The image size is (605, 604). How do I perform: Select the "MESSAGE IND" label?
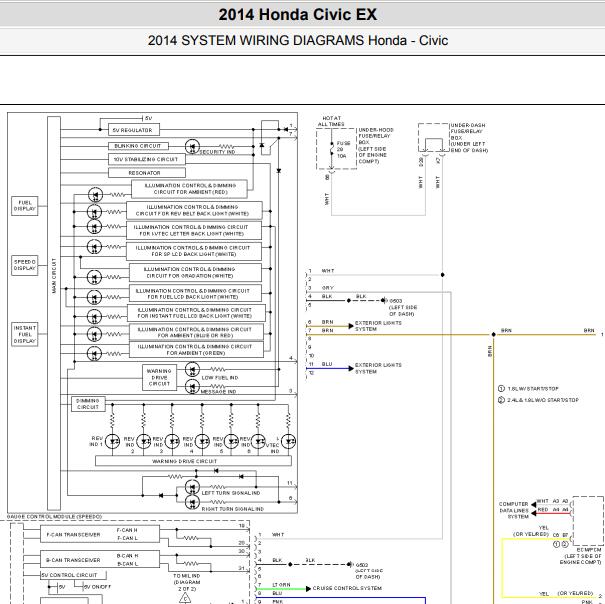tap(218, 391)
